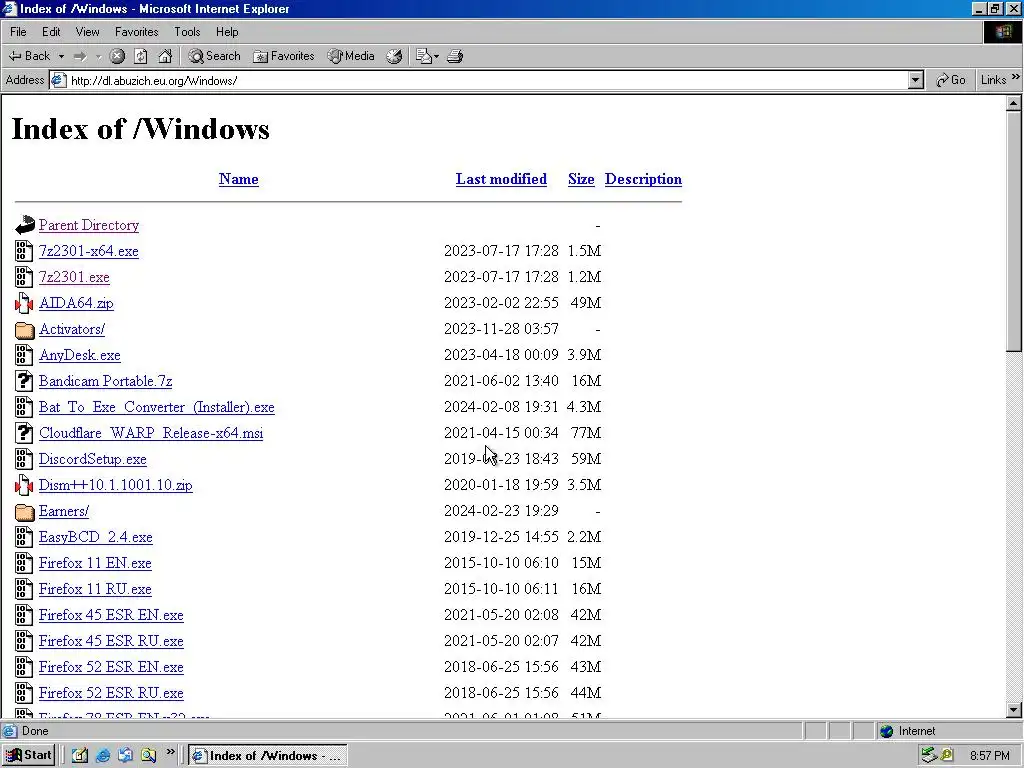Launch Outlook Express from Quick Launch

125,756
